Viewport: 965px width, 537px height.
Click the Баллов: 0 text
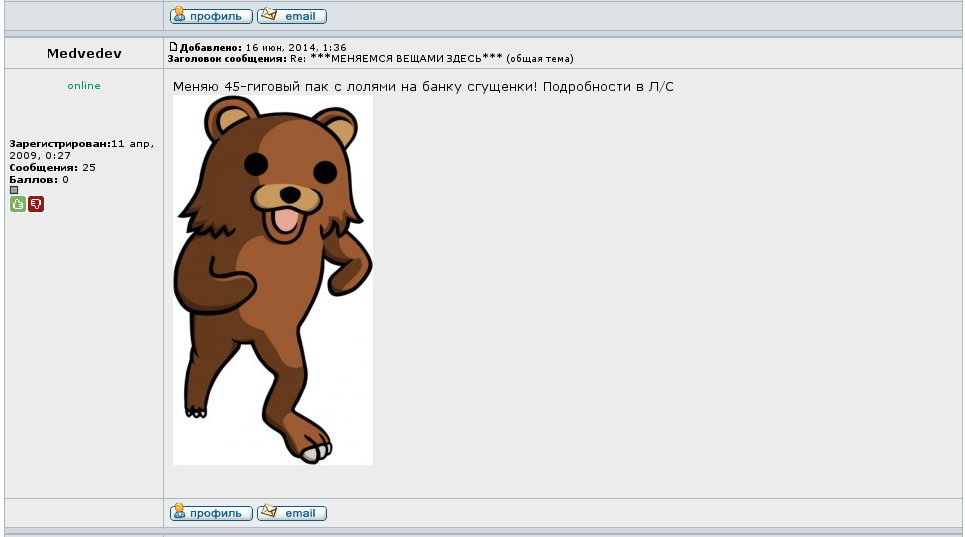[39, 180]
